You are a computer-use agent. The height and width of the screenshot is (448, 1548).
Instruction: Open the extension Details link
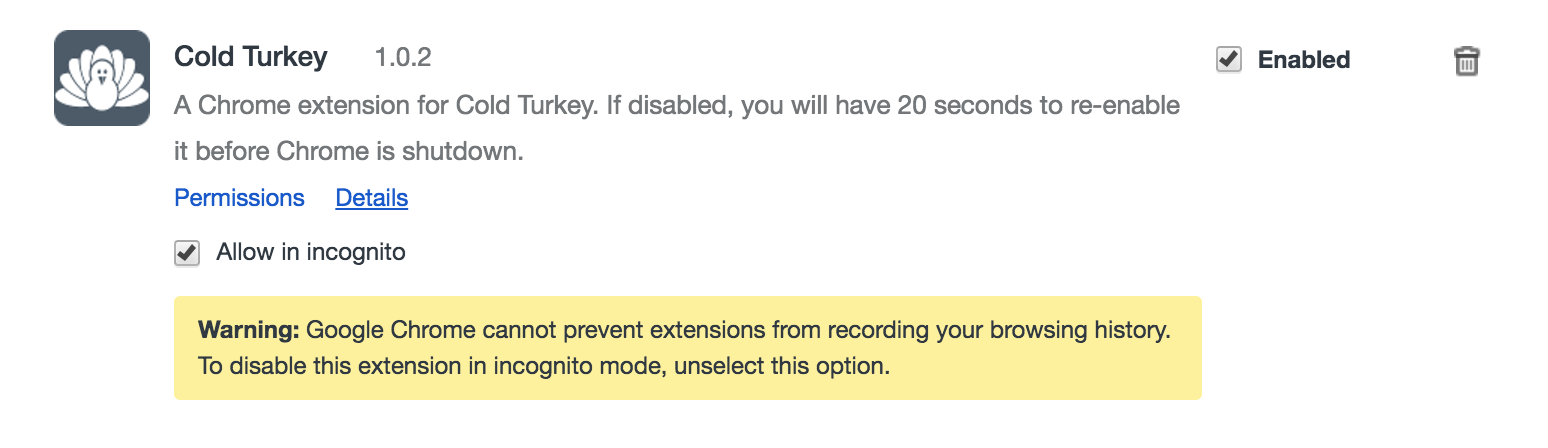pyautogui.click(x=371, y=198)
